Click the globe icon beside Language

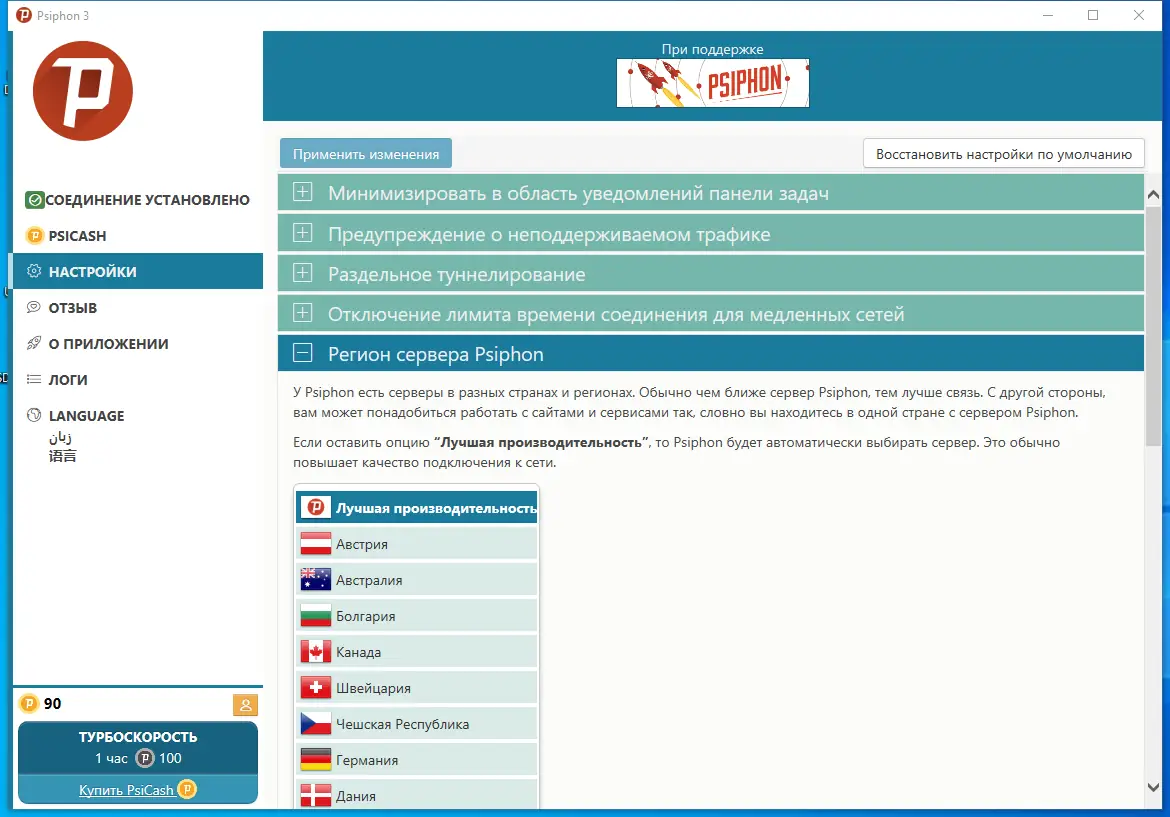[34, 415]
